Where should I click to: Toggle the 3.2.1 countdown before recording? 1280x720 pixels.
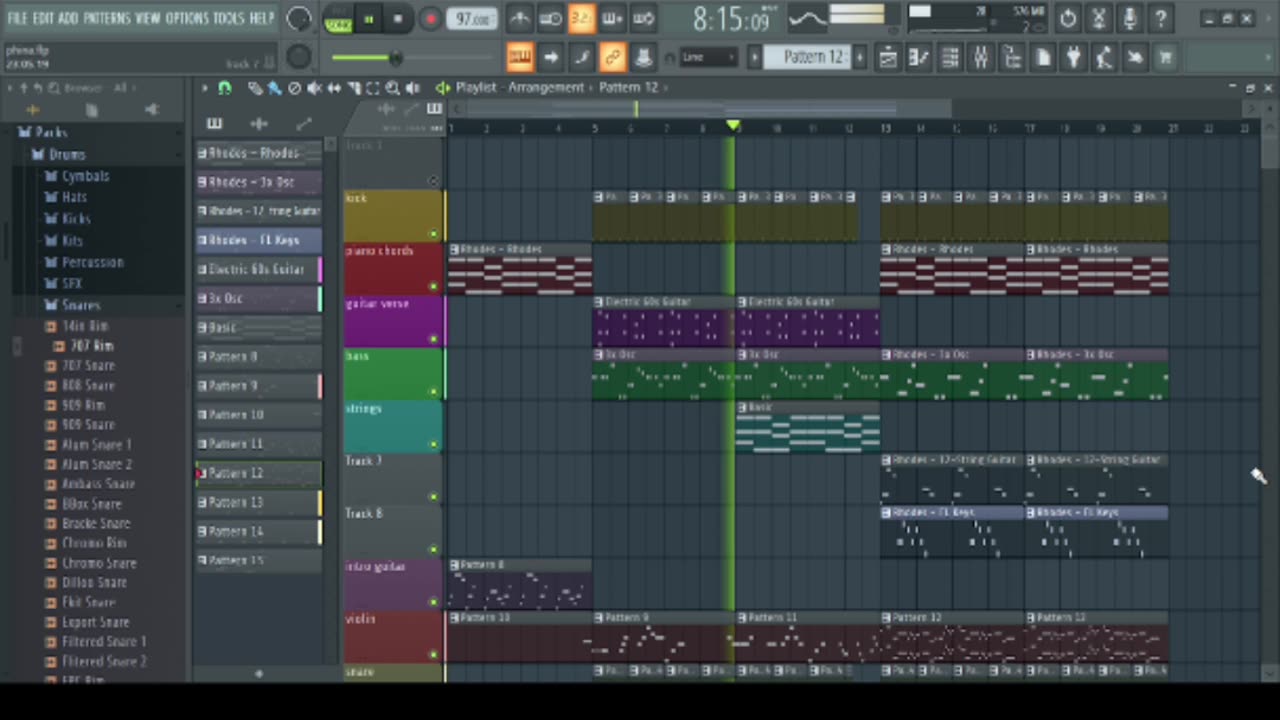click(581, 18)
